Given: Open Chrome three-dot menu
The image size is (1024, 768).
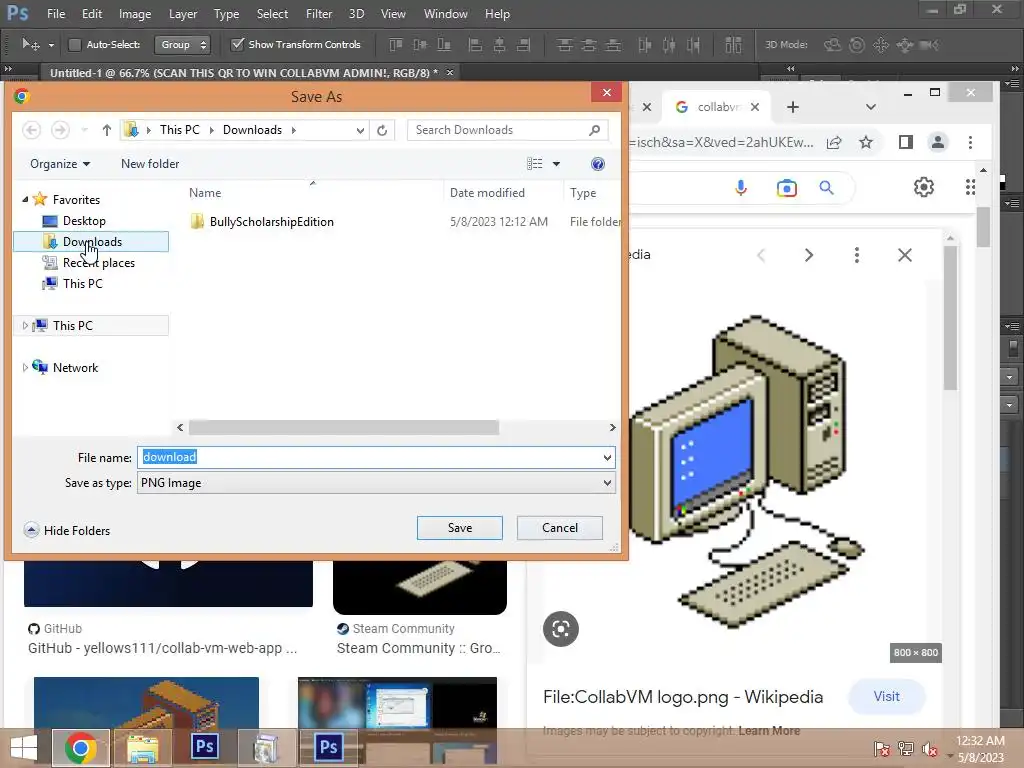Looking at the screenshot, I should (x=970, y=142).
